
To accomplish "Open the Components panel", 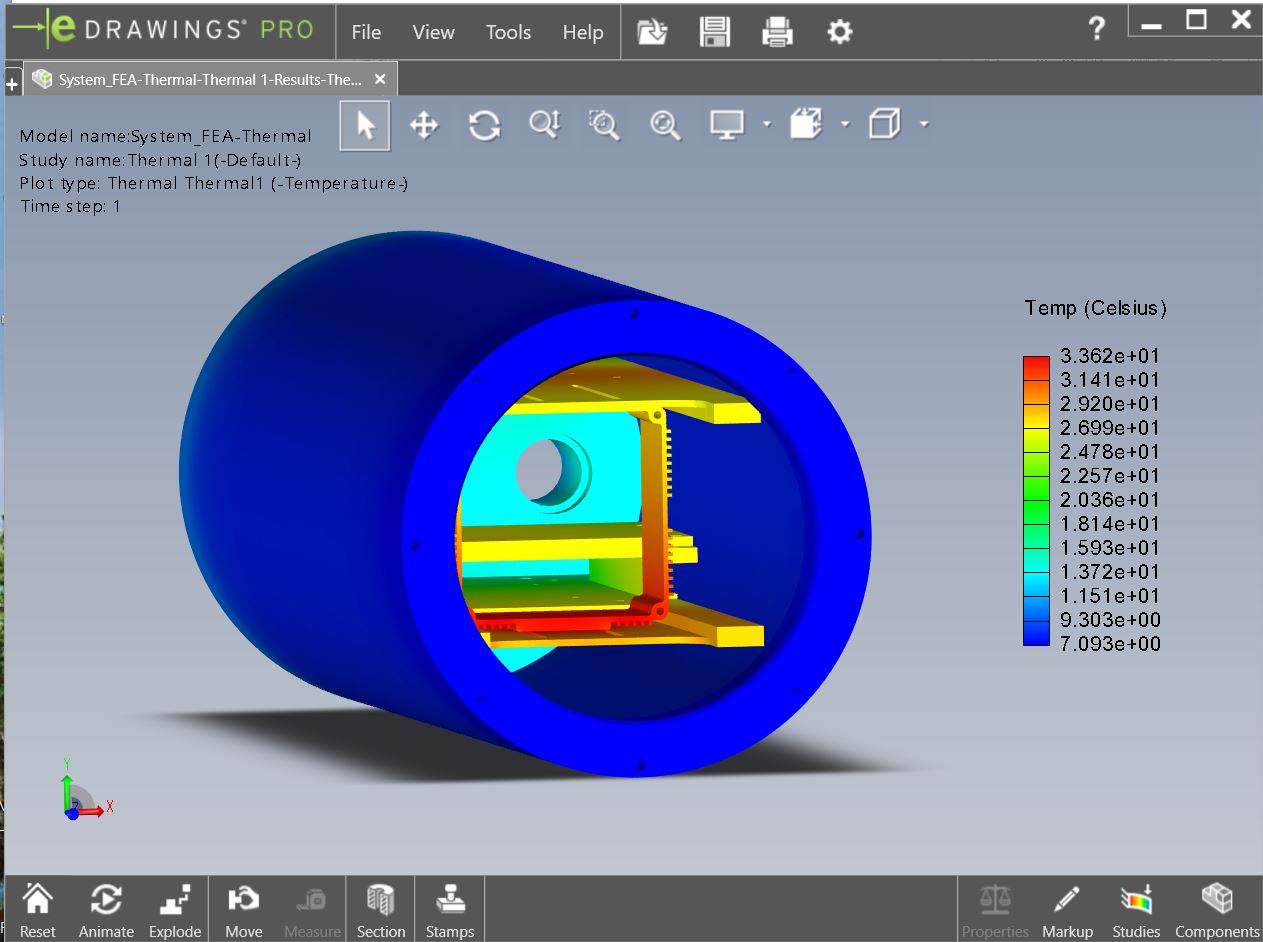I will point(1217,910).
